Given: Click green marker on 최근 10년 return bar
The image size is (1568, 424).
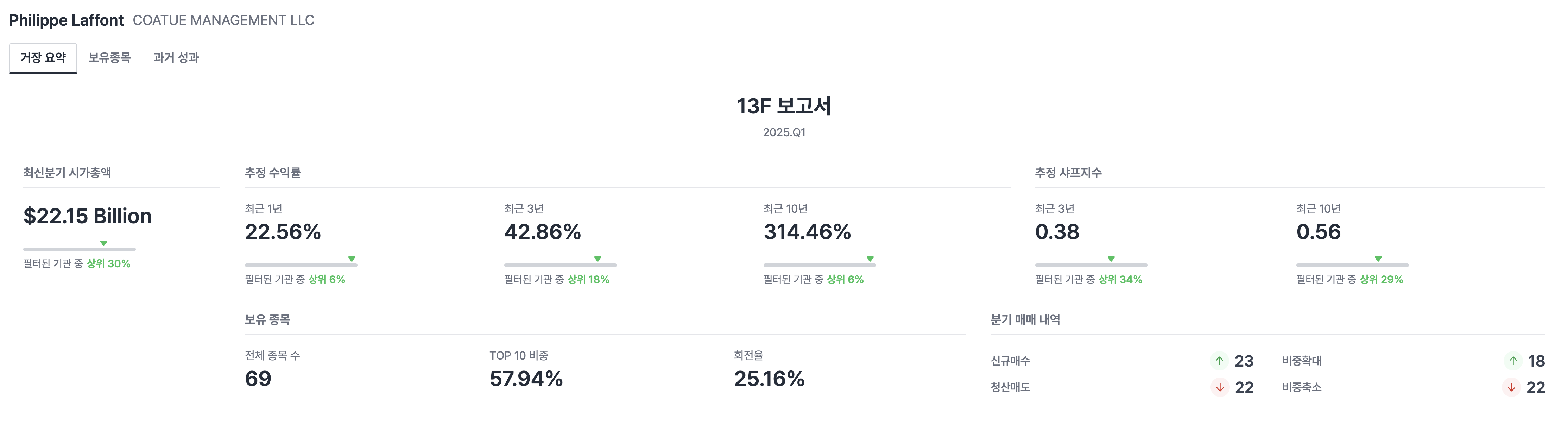Looking at the screenshot, I should pyautogui.click(x=870, y=259).
